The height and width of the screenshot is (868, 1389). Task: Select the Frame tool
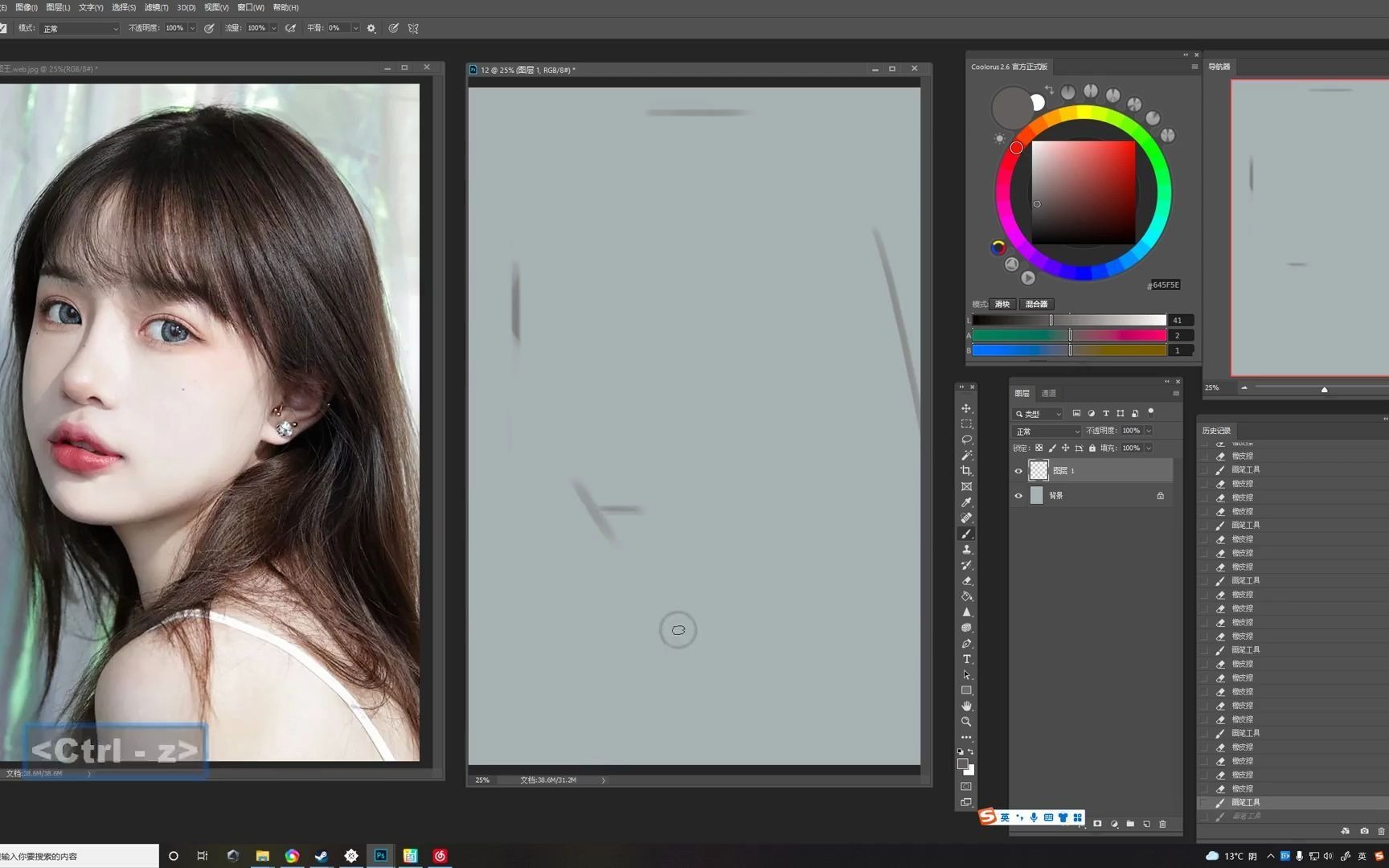[x=966, y=486]
